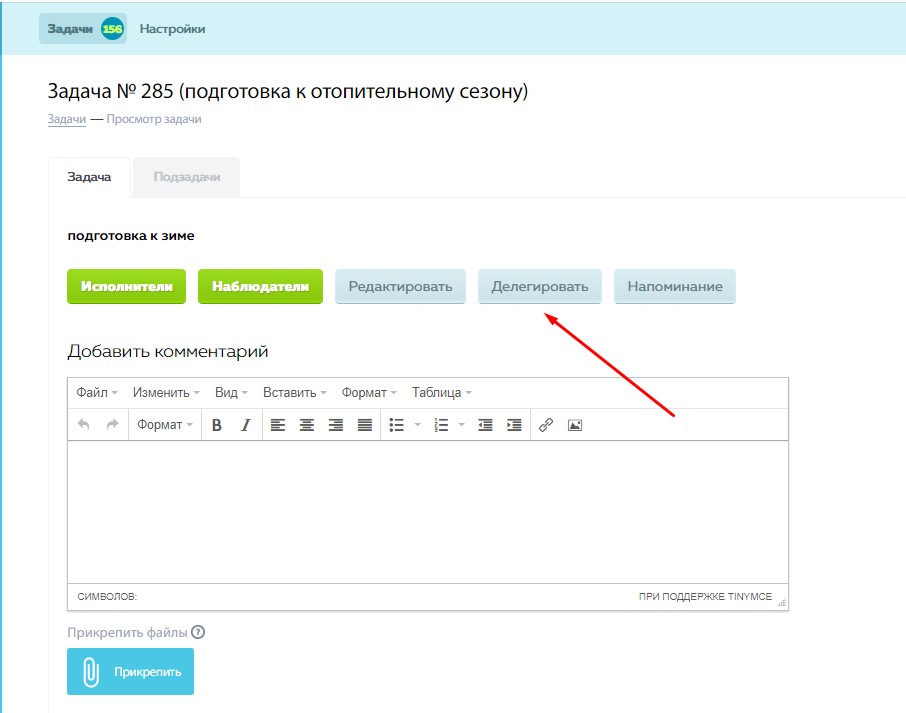The height and width of the screenshot is (713, 906).
Task: Open the Вставить menu in the editor
Action: 295,392
